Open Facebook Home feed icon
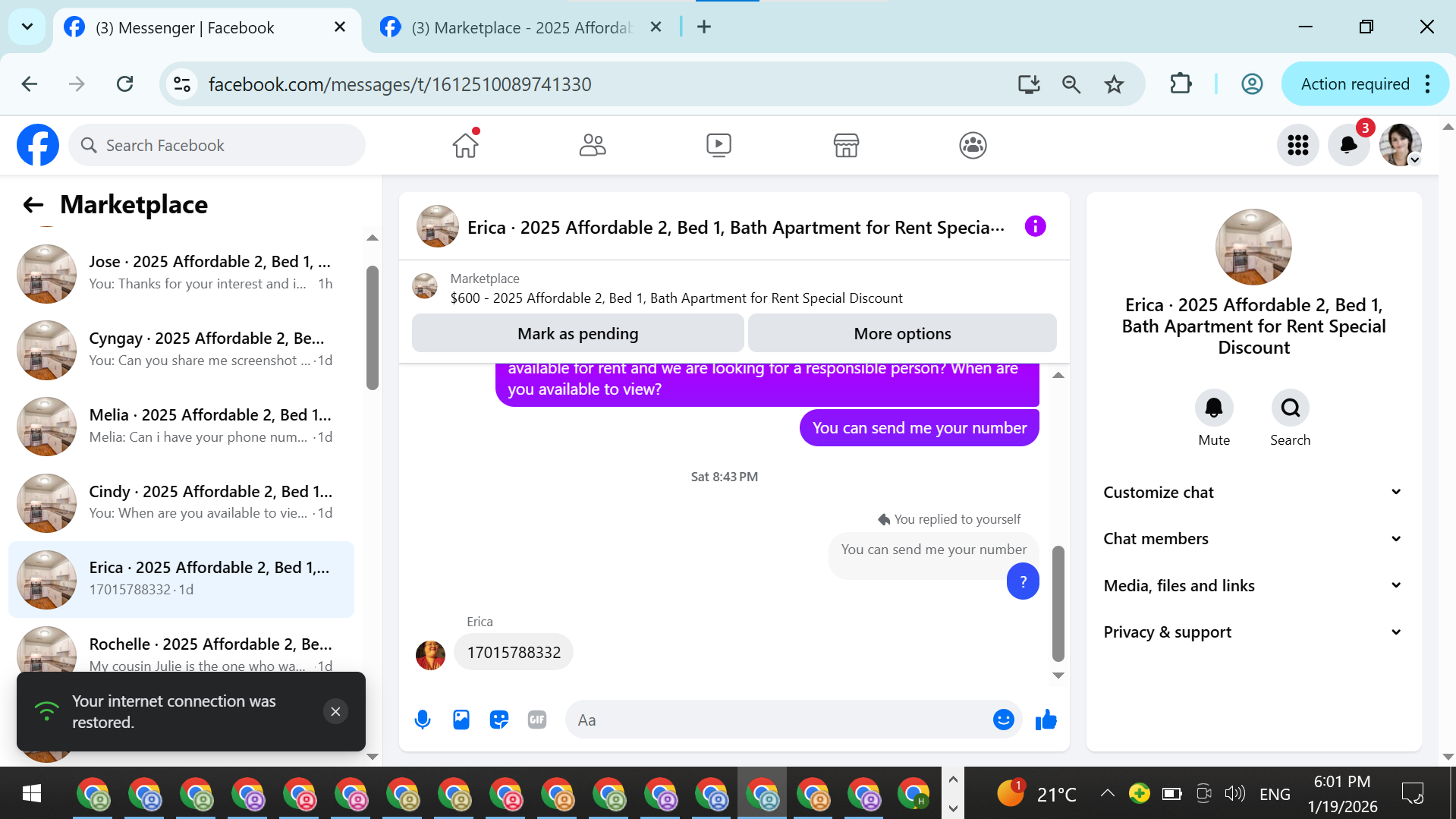Viewport: 1456px width, 819px height. click(466, 145)
